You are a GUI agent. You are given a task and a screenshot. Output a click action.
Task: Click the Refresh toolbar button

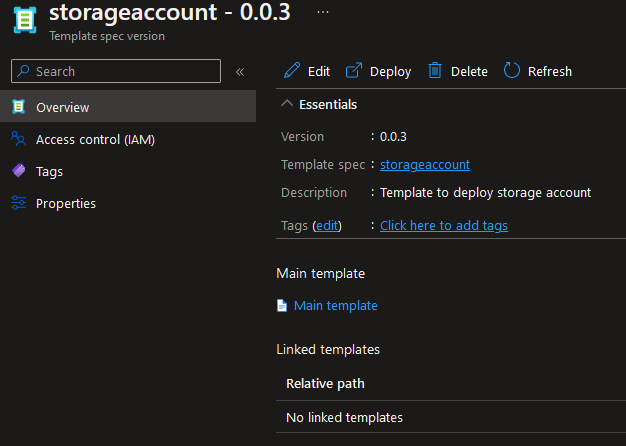pos(538,71)
